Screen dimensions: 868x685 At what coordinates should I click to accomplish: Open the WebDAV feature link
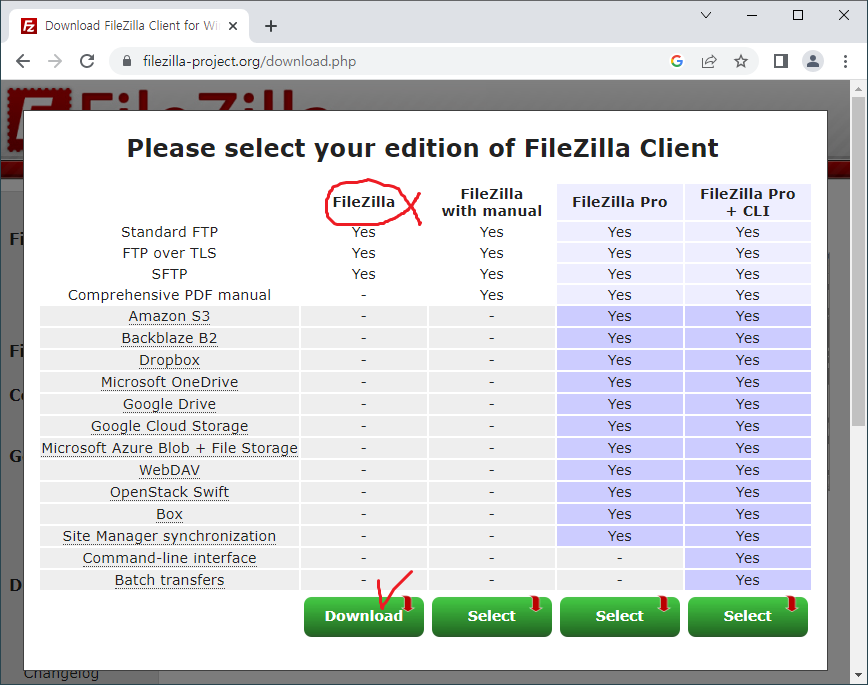169,470
